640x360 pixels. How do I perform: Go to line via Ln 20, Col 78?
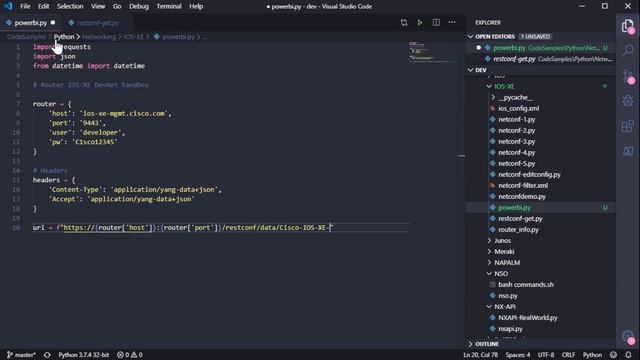(x=480, y=355)
